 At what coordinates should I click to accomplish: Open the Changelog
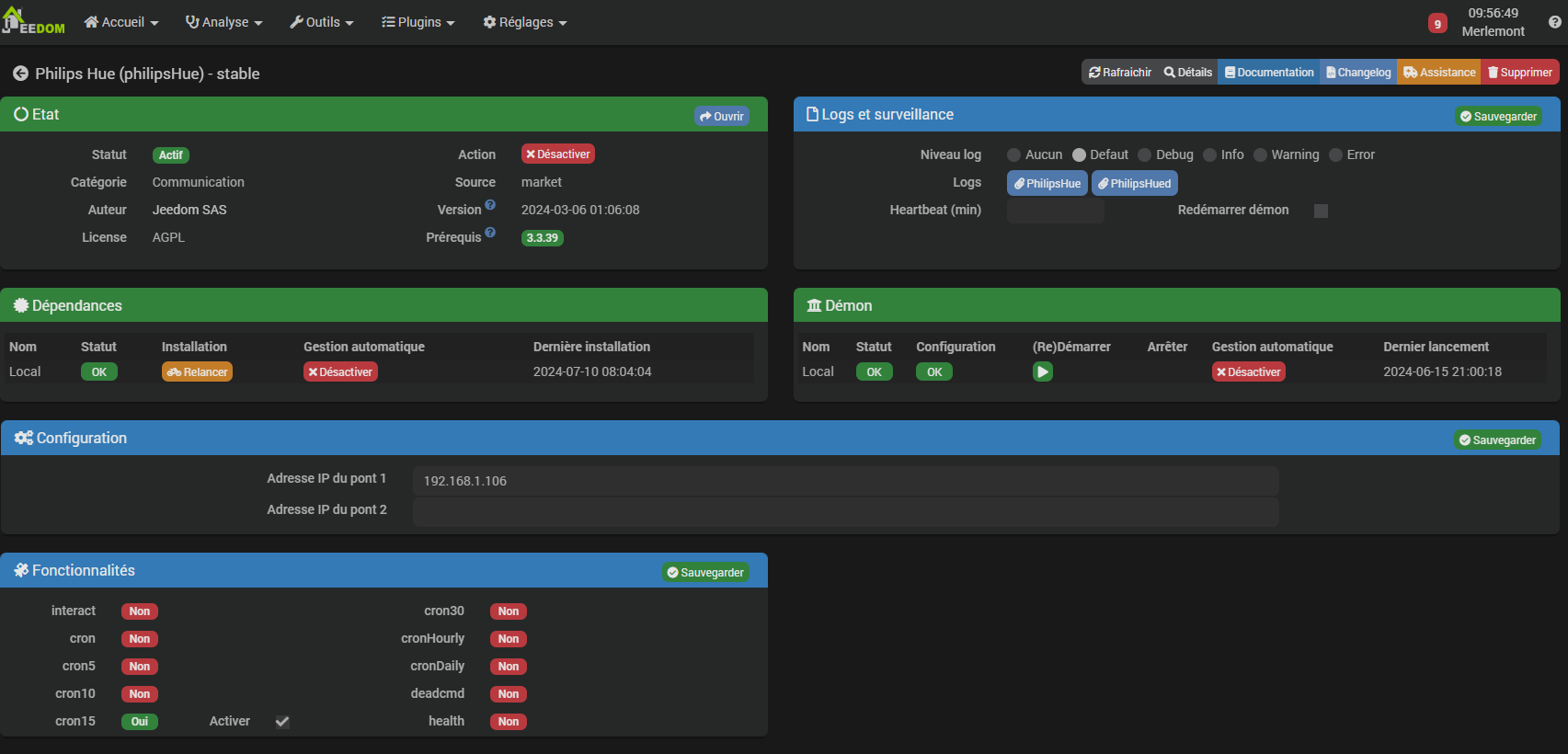click(1358, 73)
